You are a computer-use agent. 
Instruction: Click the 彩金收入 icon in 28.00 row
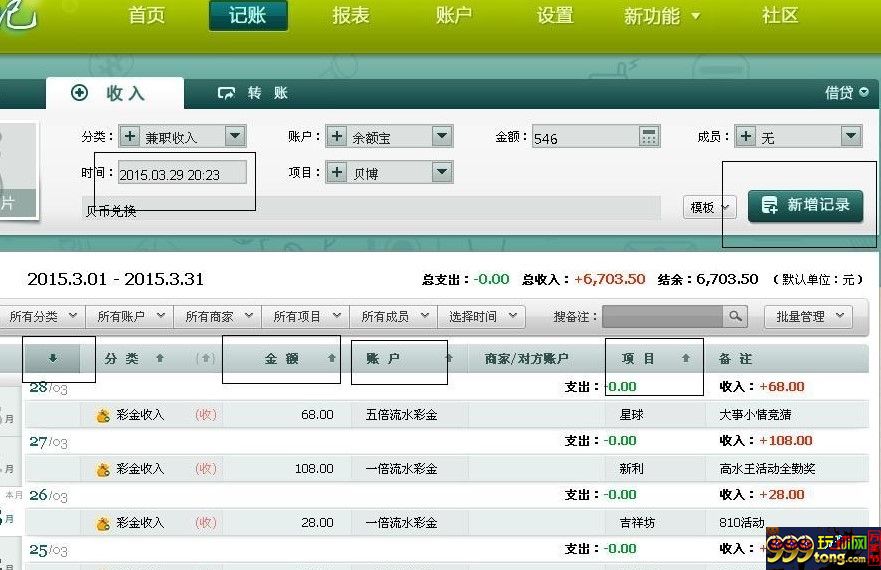click(x=103, y=523)
